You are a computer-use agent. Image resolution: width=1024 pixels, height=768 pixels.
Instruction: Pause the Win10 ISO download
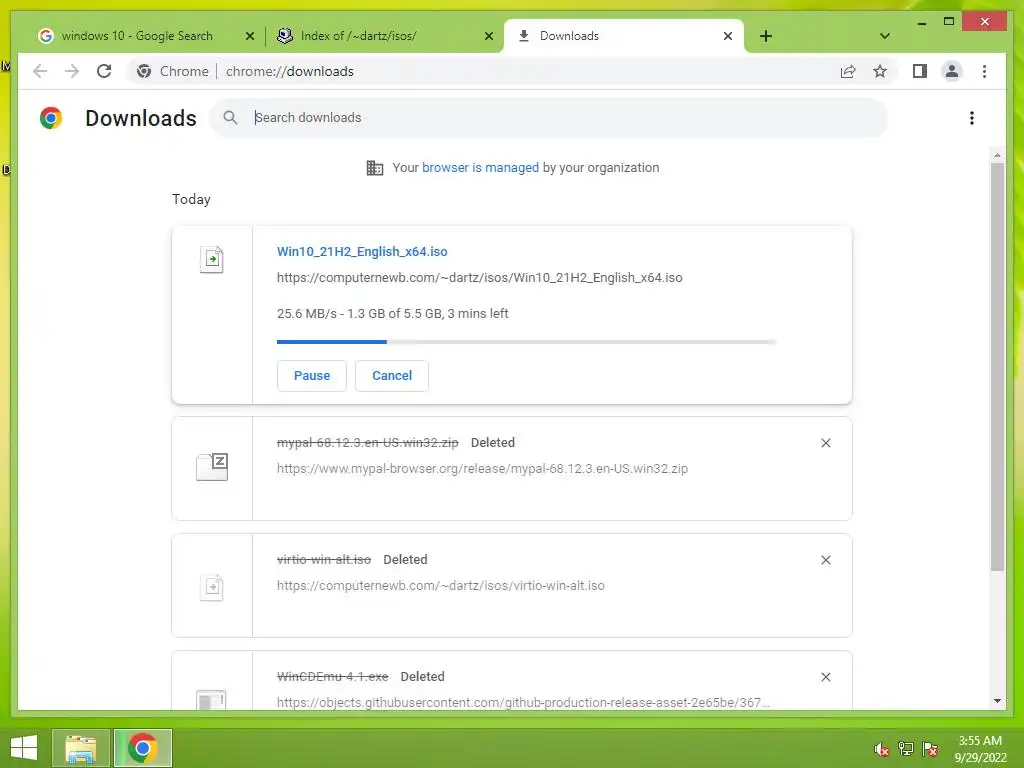pos(312,376)
